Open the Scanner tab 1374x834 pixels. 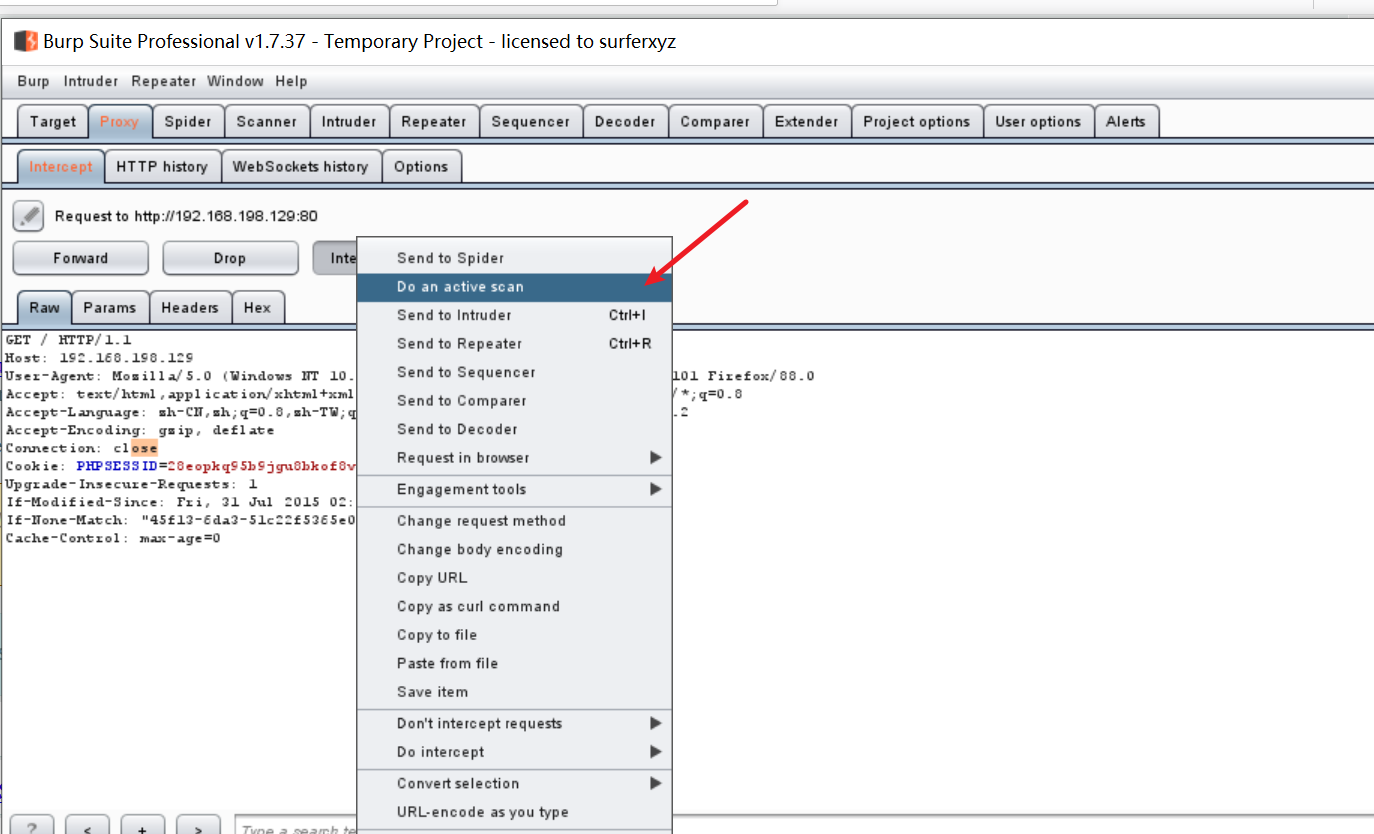tap(266, 122)
